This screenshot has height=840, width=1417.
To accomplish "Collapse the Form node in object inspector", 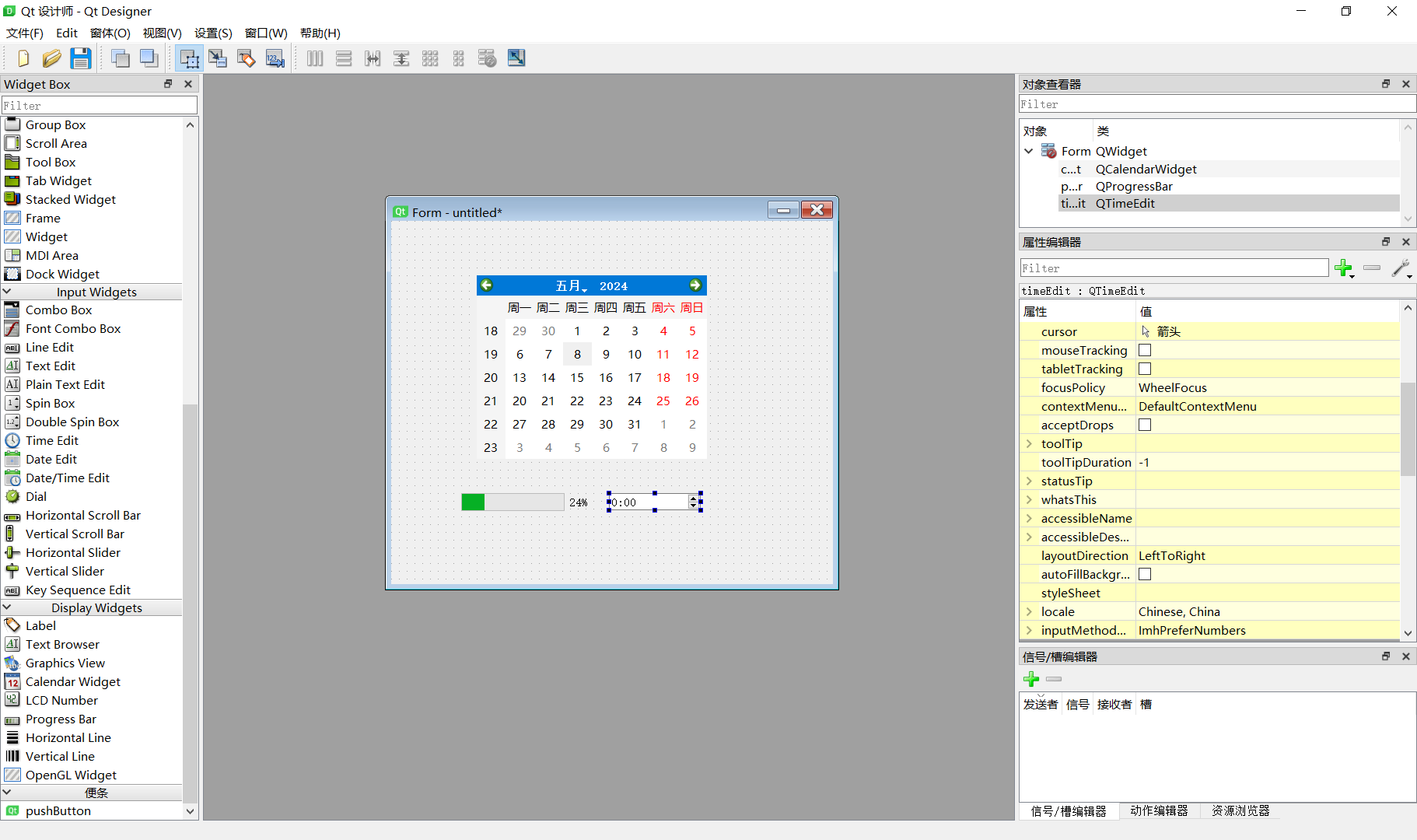I will (1029, 152).
